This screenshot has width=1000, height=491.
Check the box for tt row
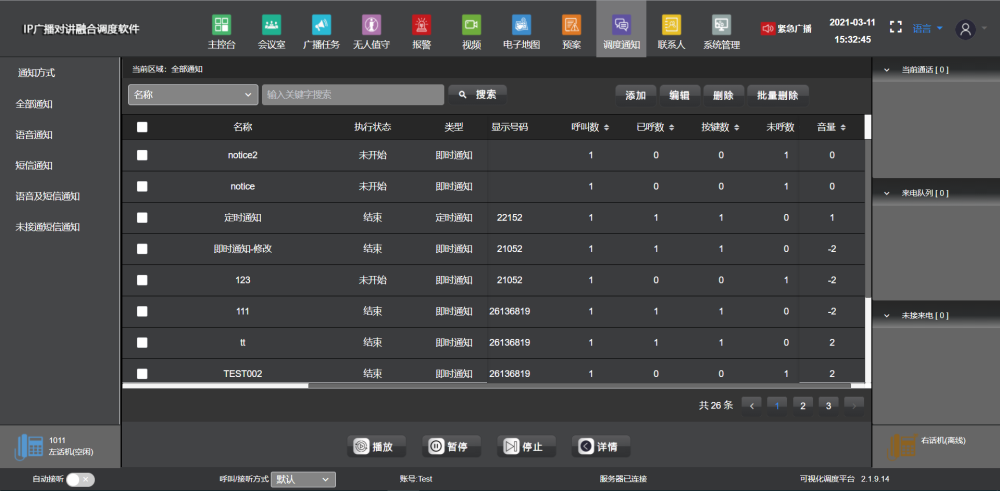click(142, 342)
